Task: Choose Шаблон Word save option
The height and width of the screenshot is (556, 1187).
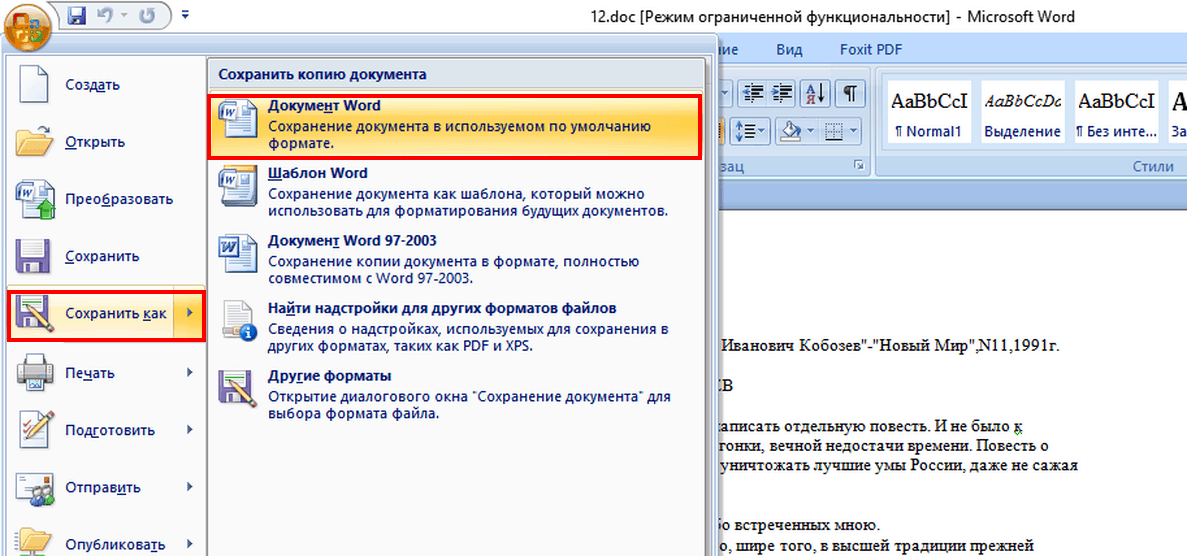Action: pyautogui.click(x=455, y=192)
